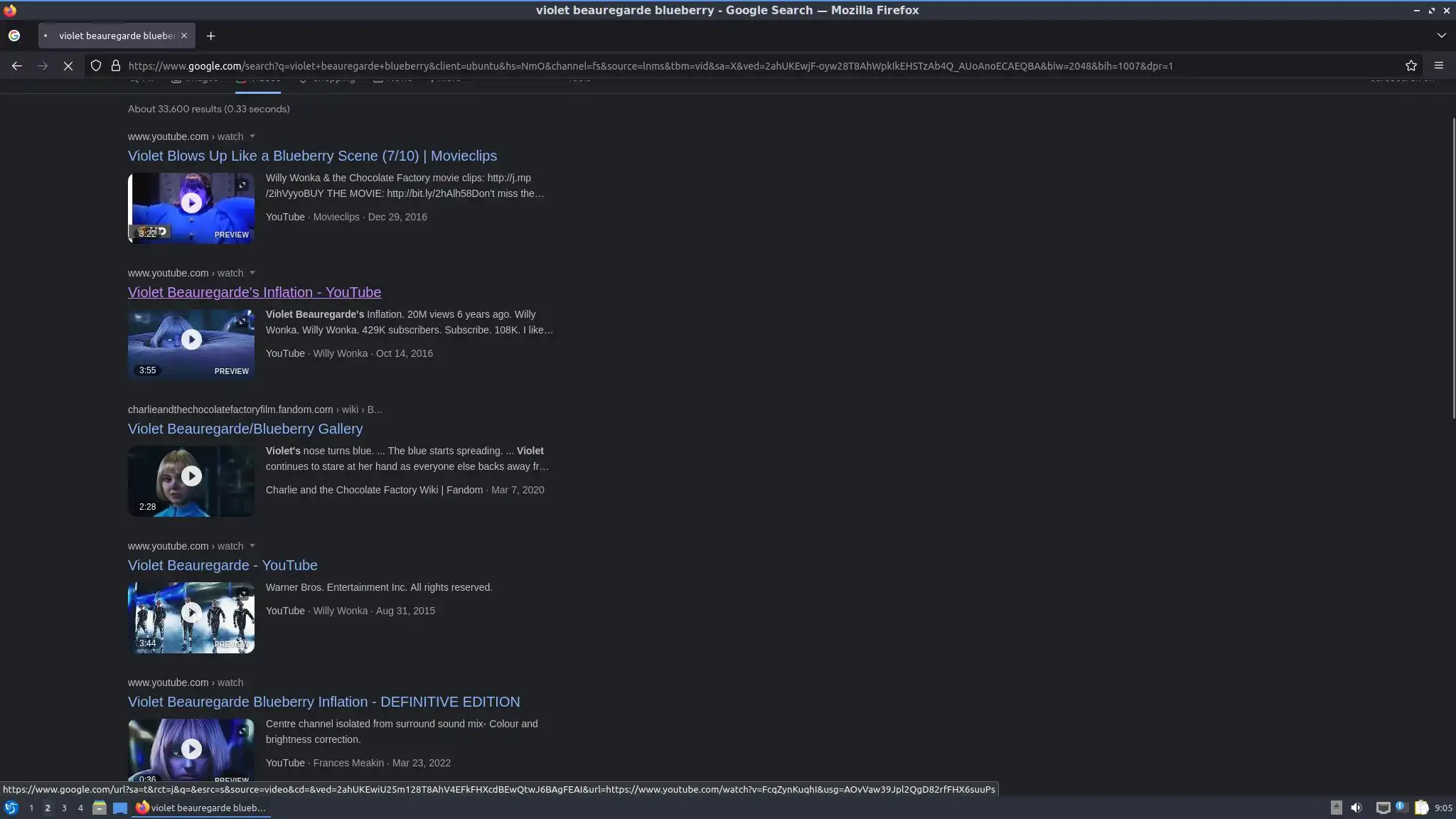Open the Violet Beauregarde/Blueberry Gallery link

[245, 429]
